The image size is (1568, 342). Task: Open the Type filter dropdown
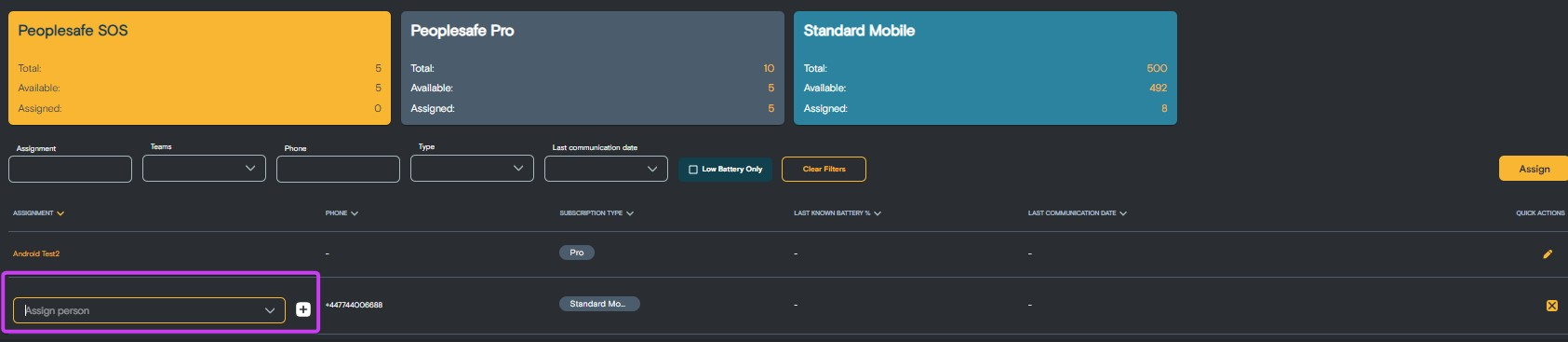pos(472,169)
